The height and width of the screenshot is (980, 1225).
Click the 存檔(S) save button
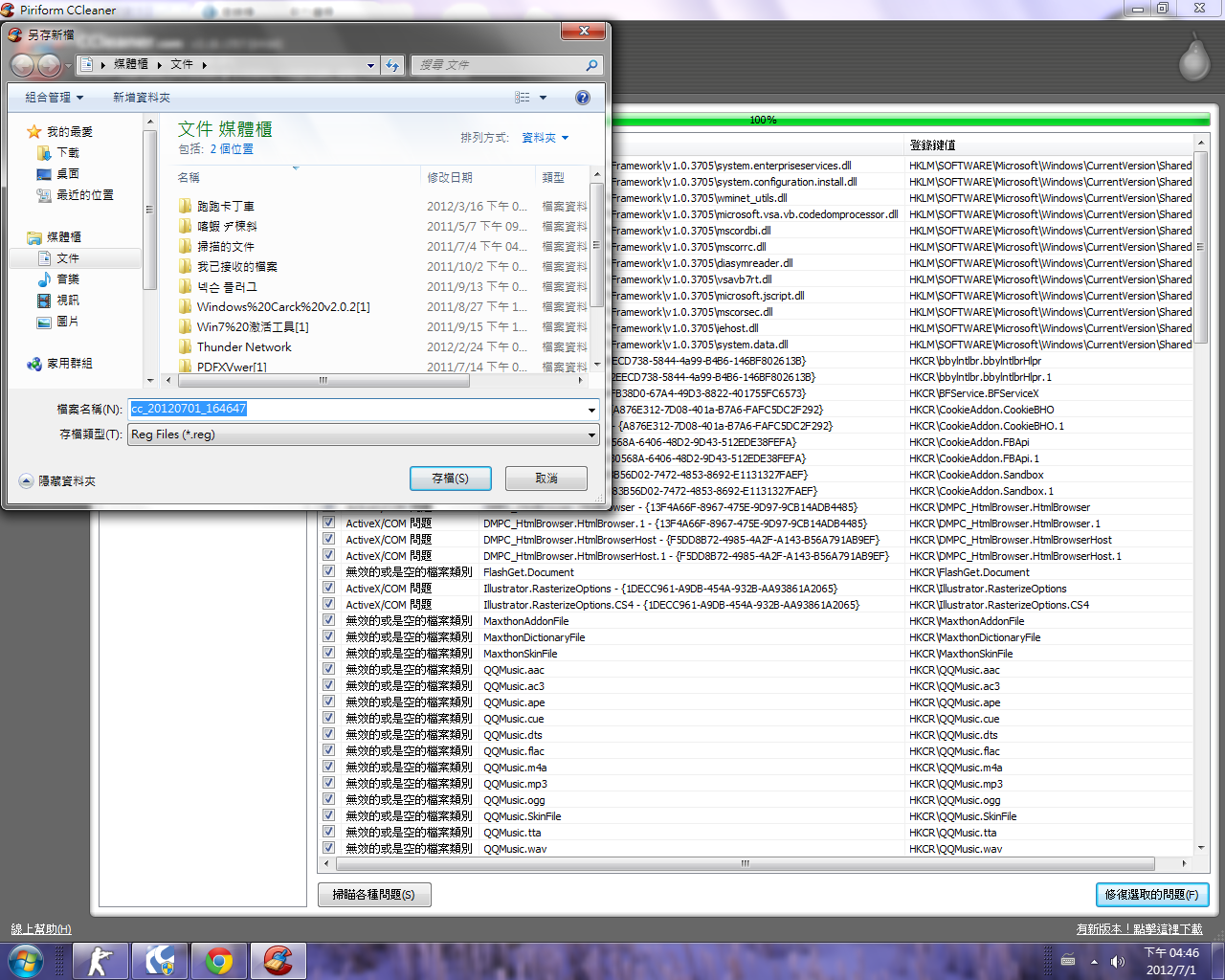[x=450, y=478]
